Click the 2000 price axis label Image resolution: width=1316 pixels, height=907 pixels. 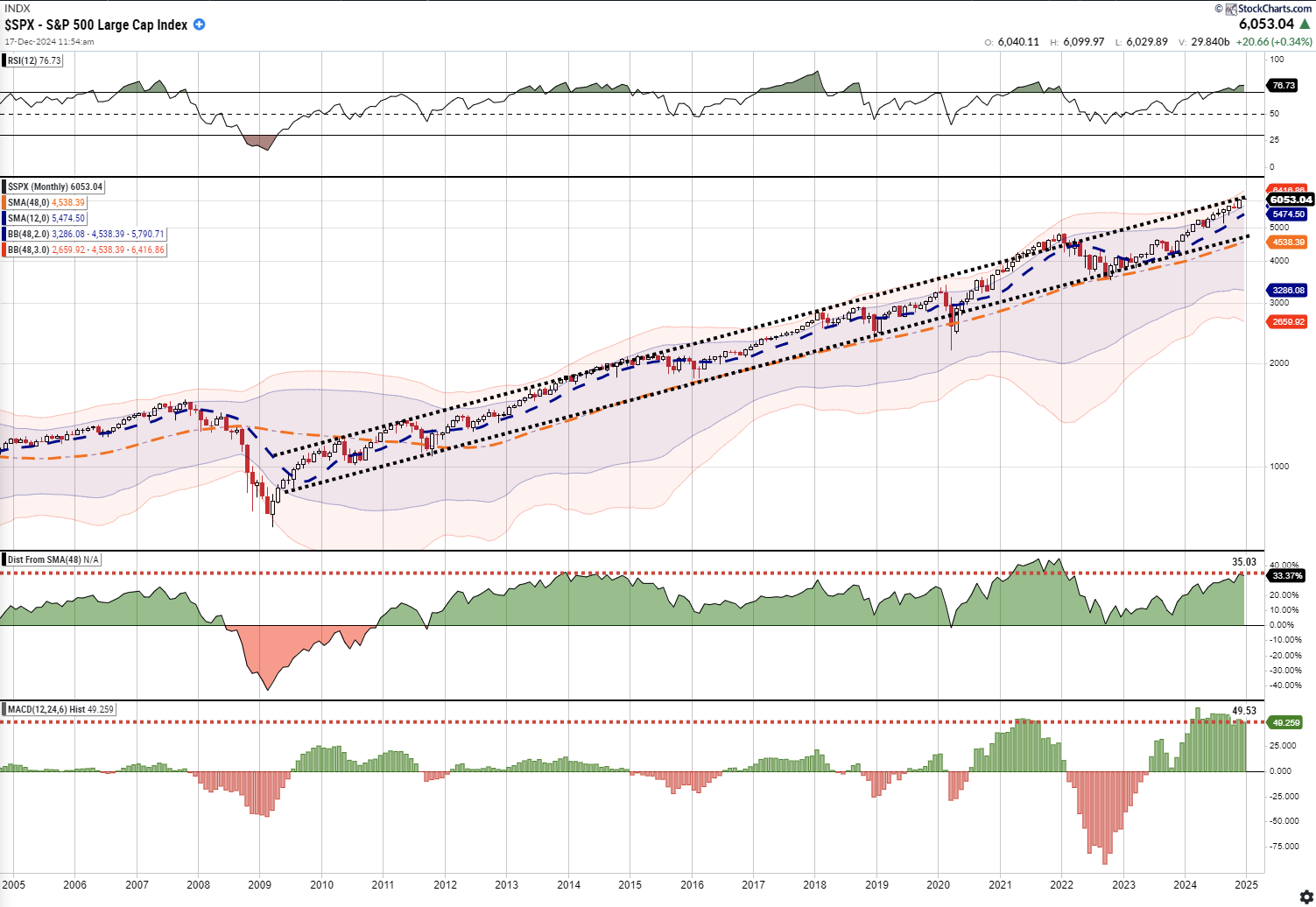coord(1279,363)
